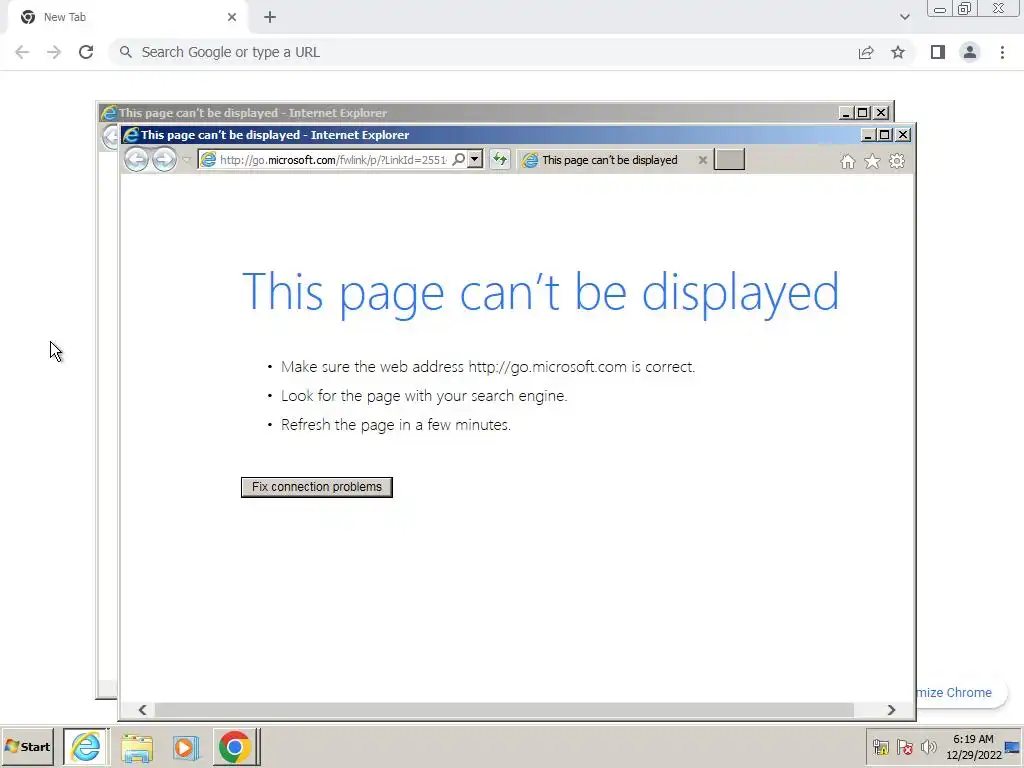Minimize the front Internet Explorer window
Viewport: 1024px width, 768px height.
pos(868,135)
